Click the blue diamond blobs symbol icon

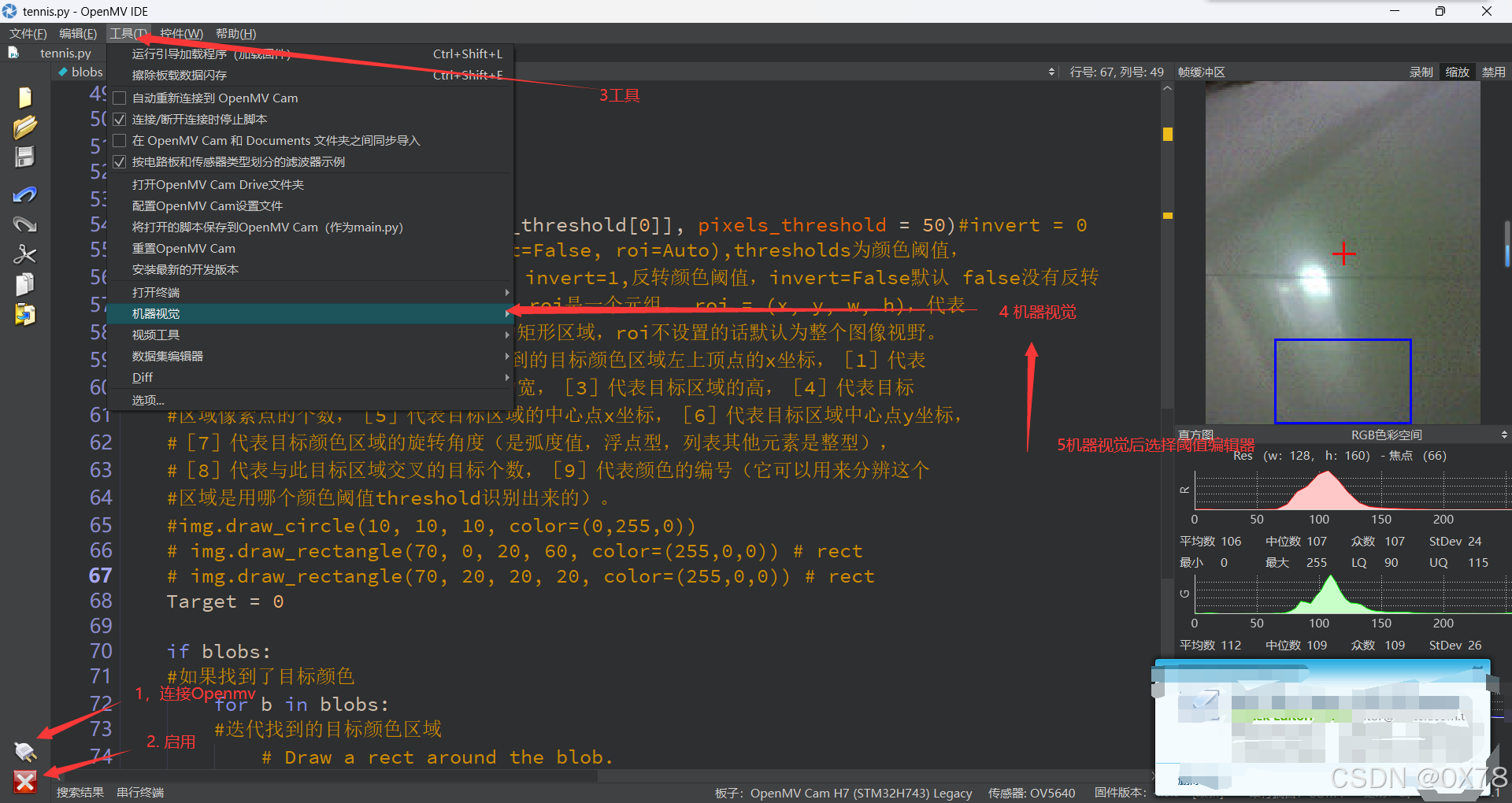[x=63, y=72]
